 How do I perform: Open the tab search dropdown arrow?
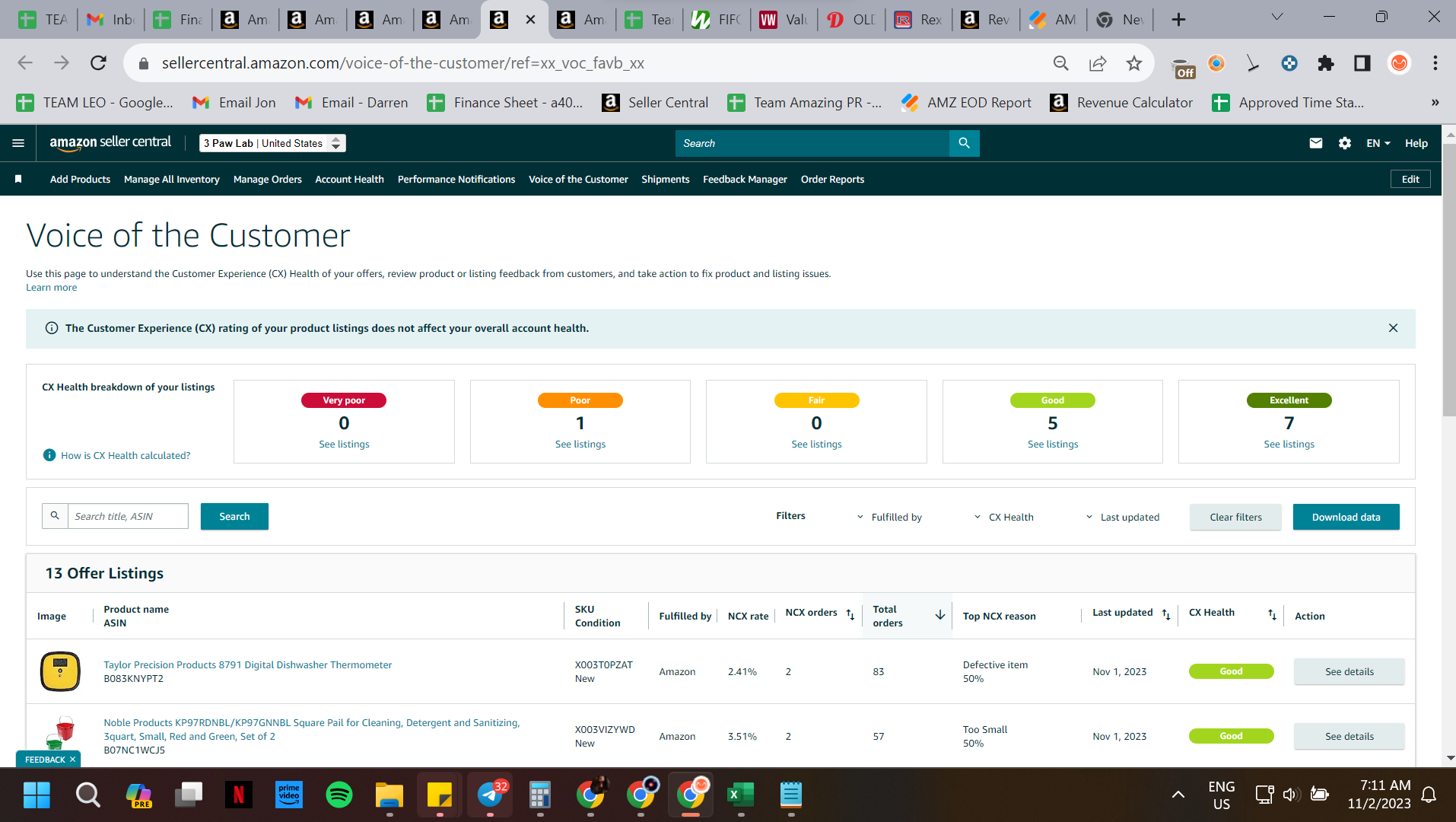1277,18
